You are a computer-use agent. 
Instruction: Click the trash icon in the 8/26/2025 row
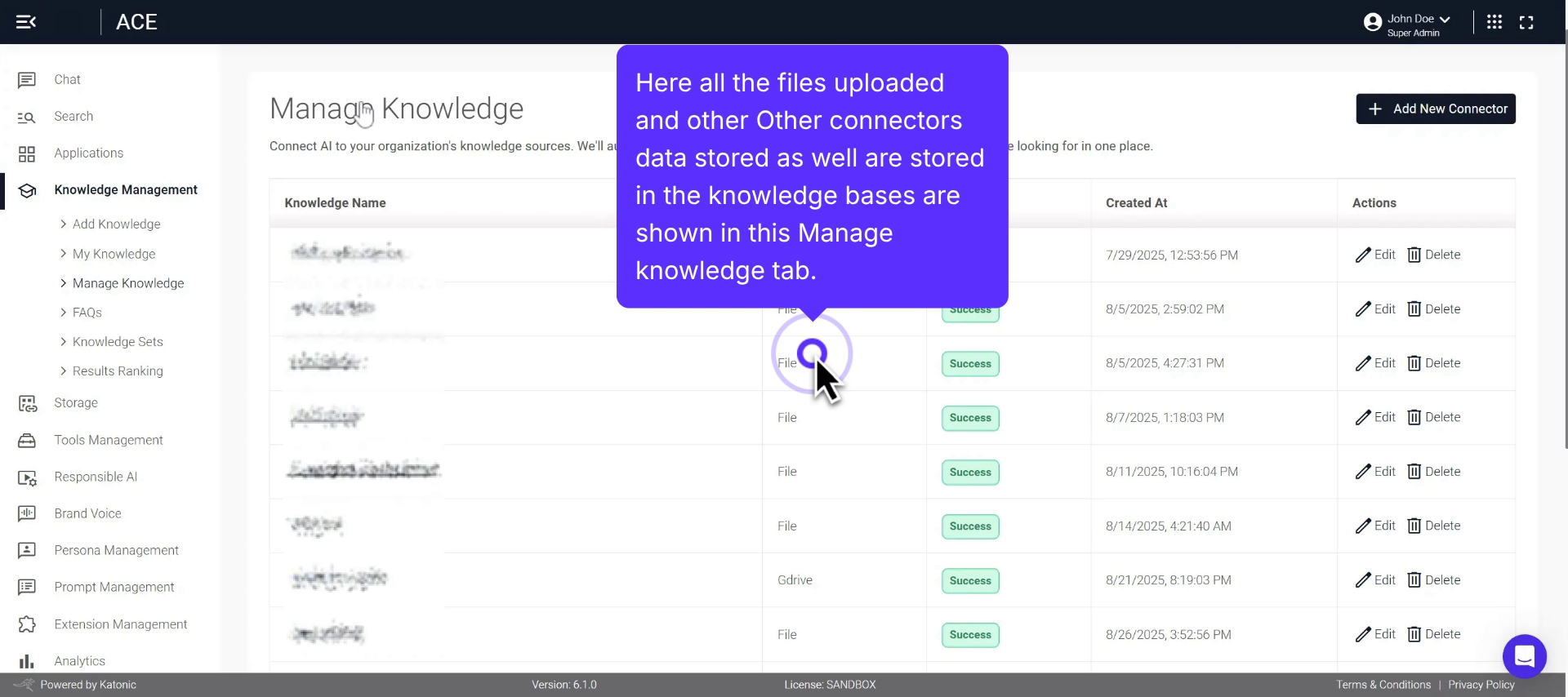[1414, 634]
